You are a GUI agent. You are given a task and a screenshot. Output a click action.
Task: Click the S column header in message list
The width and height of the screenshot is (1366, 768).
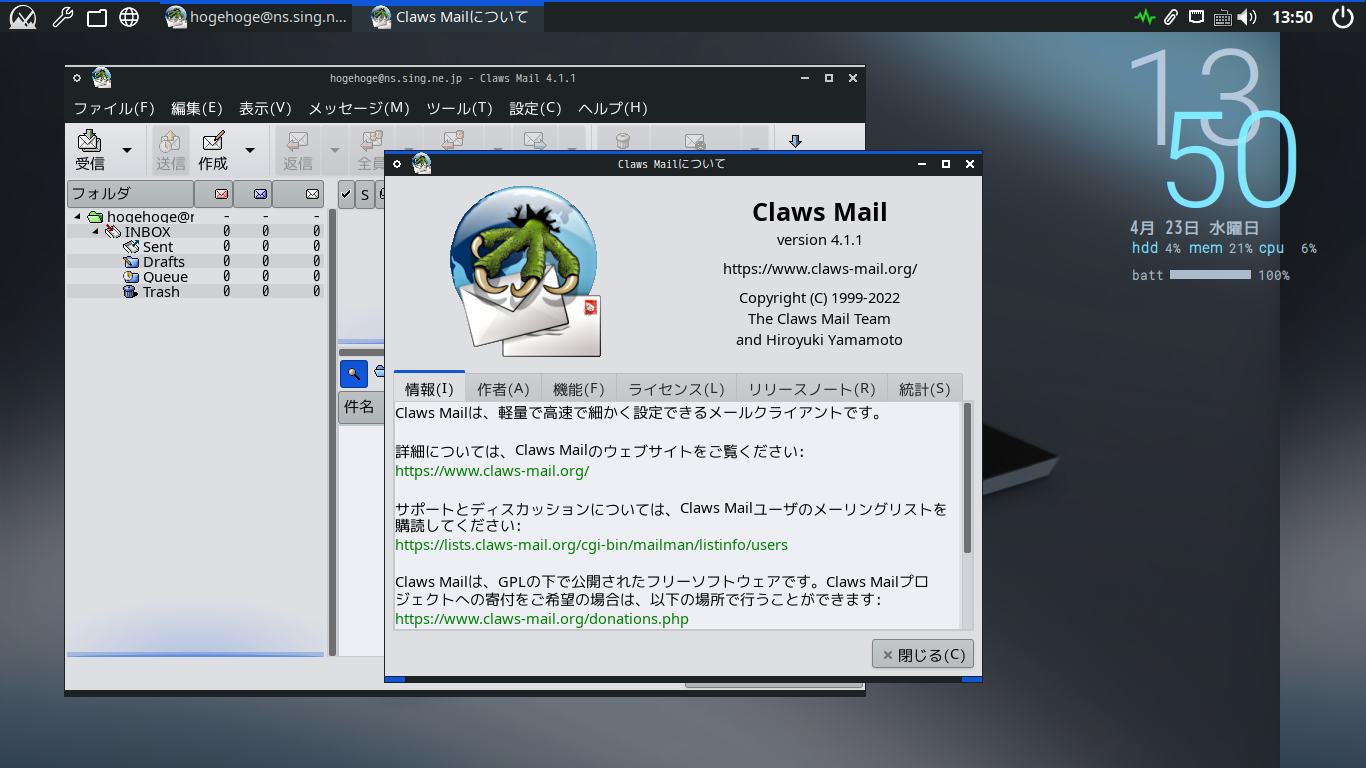(x=365, y=194)
